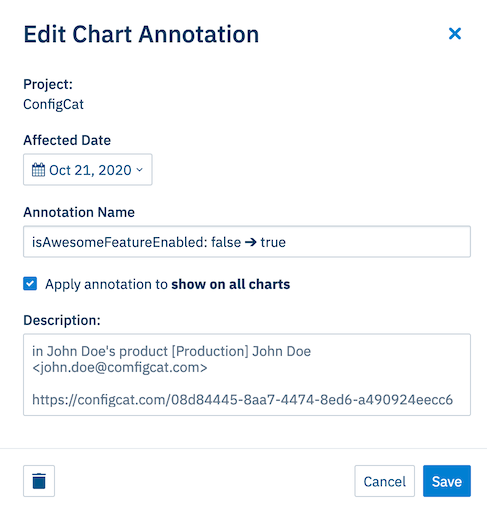Screen dimensions: 487x509
Task: Click the 'Affected Date' label
Action: 67,140
